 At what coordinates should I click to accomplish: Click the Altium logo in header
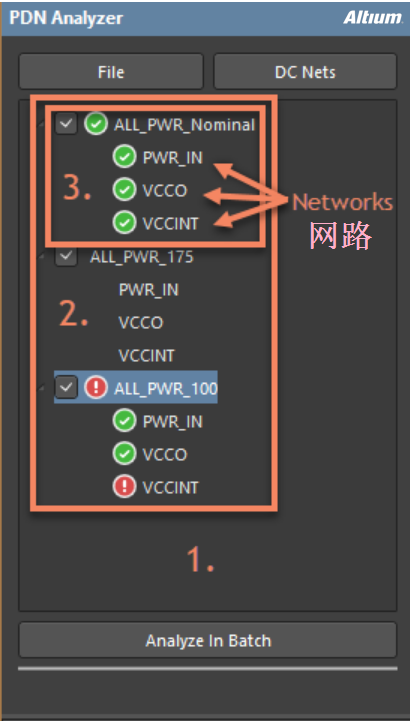pos(372,18)
